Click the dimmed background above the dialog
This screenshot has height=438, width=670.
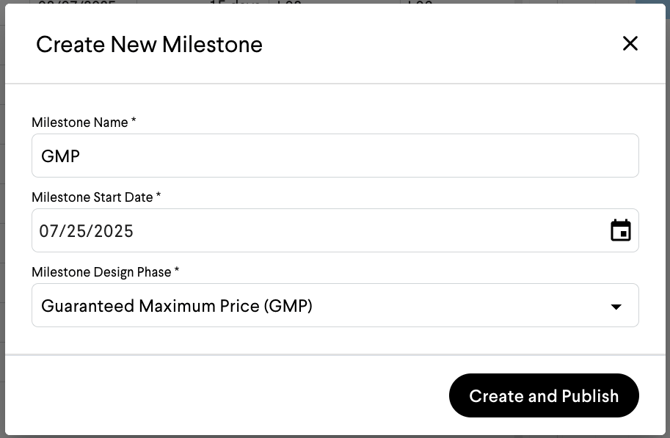click(x=300, y=2)
